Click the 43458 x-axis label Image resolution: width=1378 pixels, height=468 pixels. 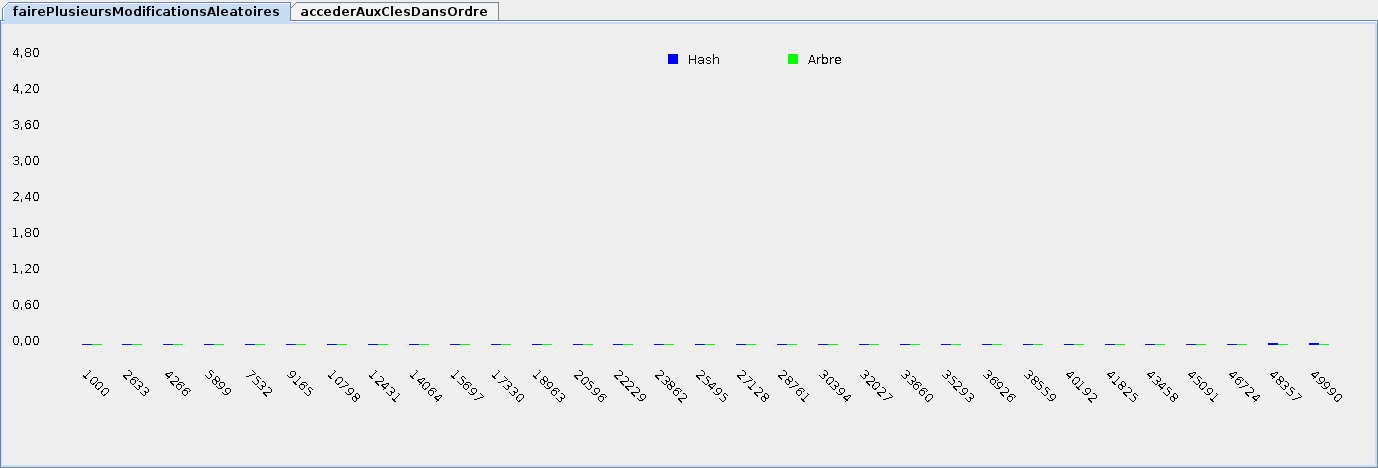[x=1163, y=385]
